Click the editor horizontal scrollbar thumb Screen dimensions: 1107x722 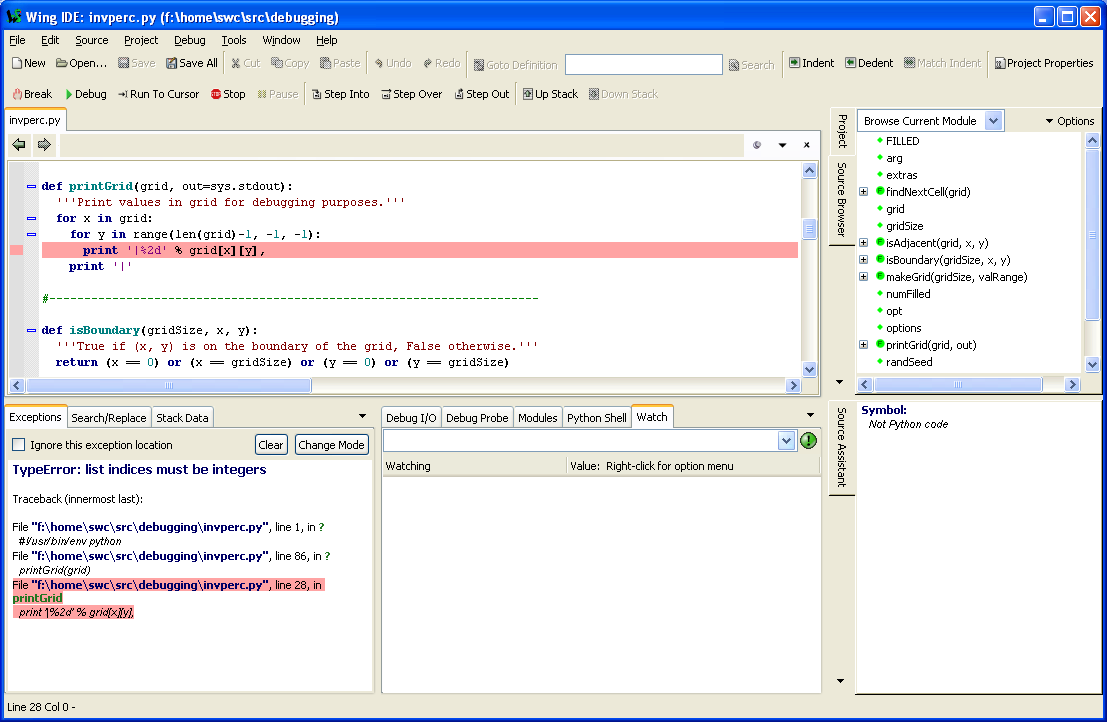point(168,385)
